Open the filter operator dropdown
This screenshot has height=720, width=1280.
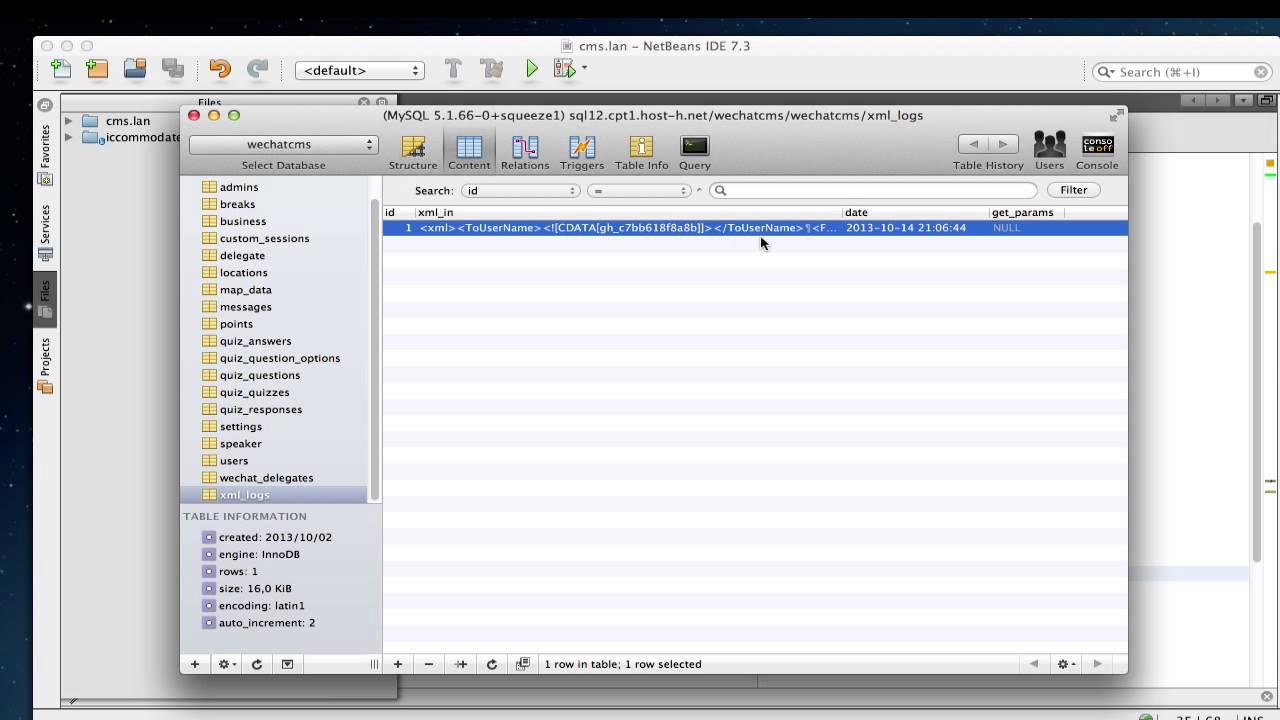pos(640,190)
